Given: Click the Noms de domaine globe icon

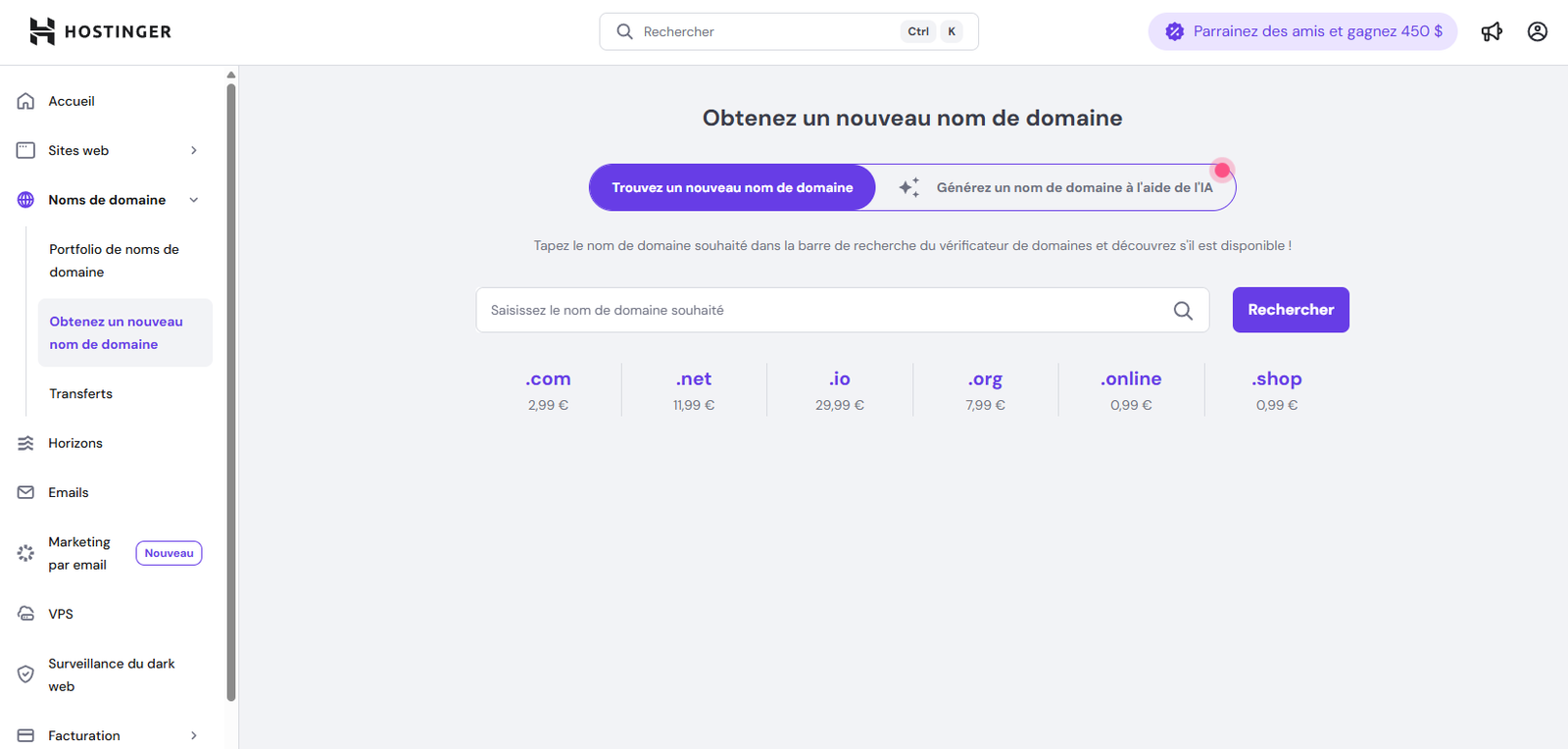Looking at the screenshot, I should [26, 200].
